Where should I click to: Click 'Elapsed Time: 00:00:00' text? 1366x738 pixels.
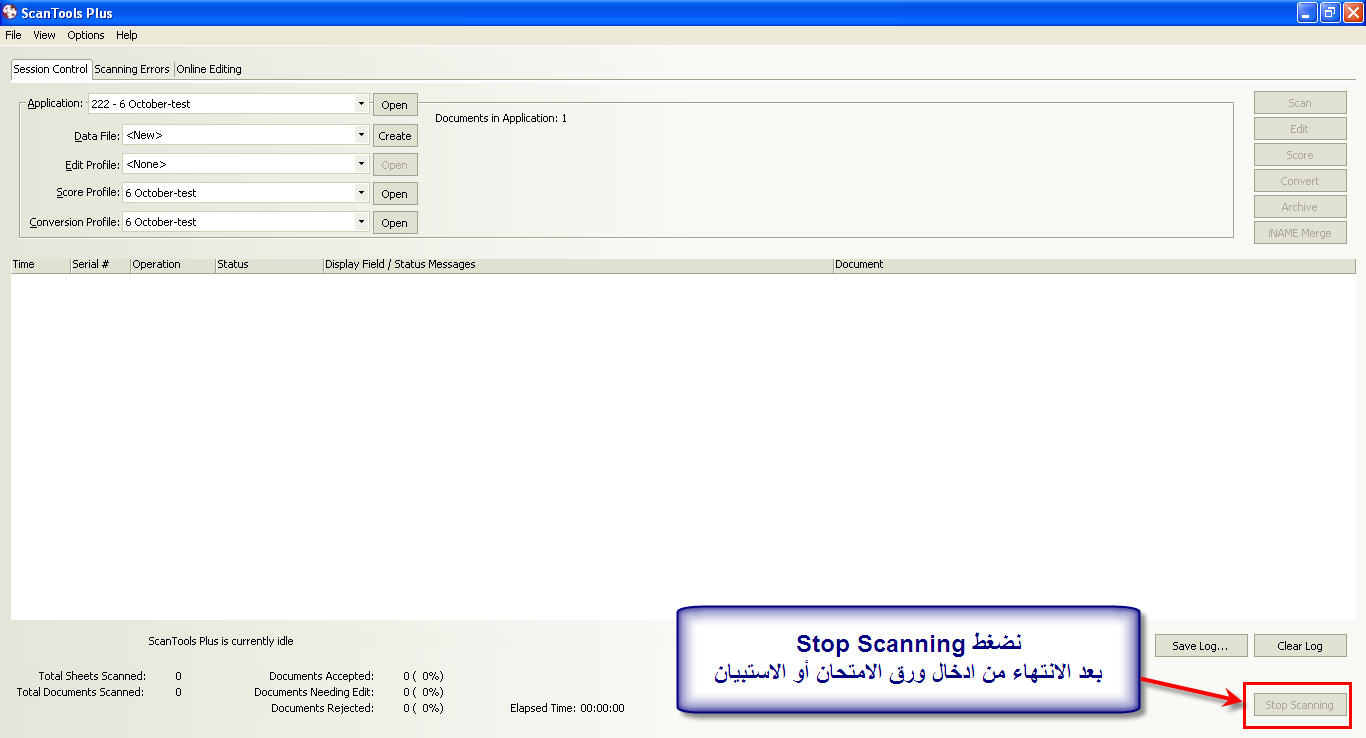point(567,708)
